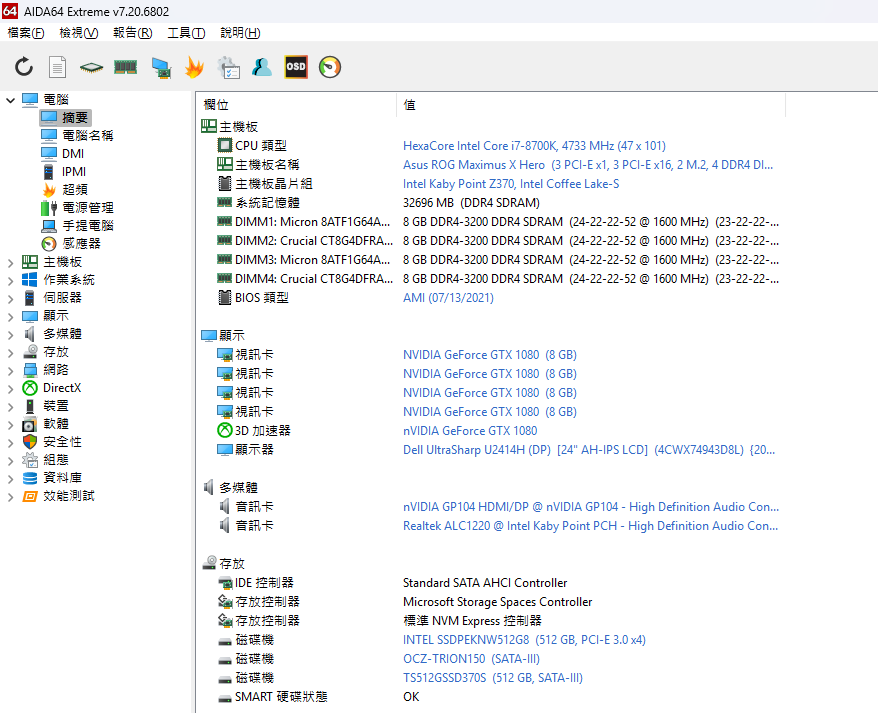Click the 欄位 column header
878x713 pixels.
click(x=217, y=105)
